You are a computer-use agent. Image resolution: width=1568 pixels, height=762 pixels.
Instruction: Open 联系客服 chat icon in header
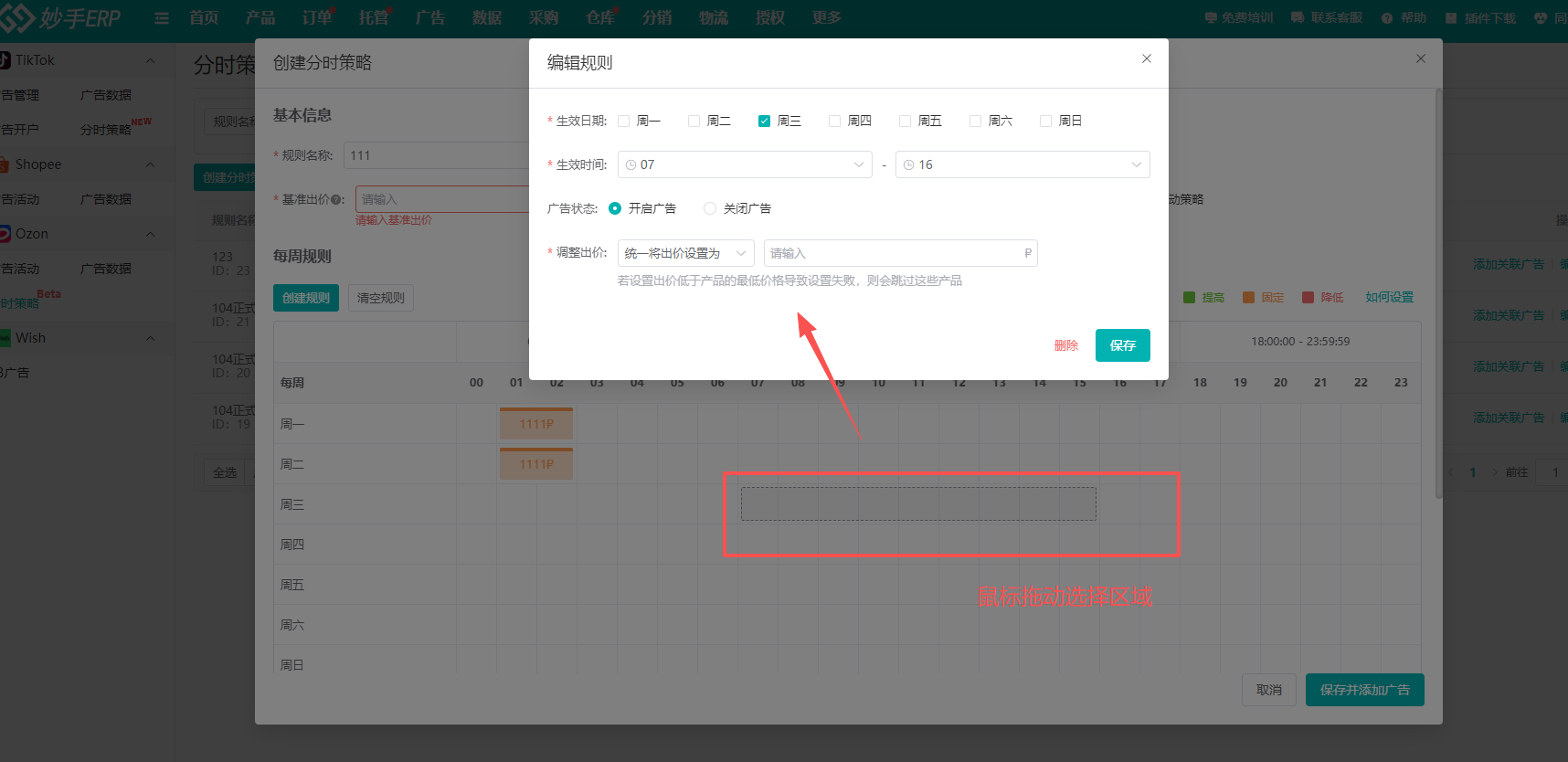tap(1298, 18)
